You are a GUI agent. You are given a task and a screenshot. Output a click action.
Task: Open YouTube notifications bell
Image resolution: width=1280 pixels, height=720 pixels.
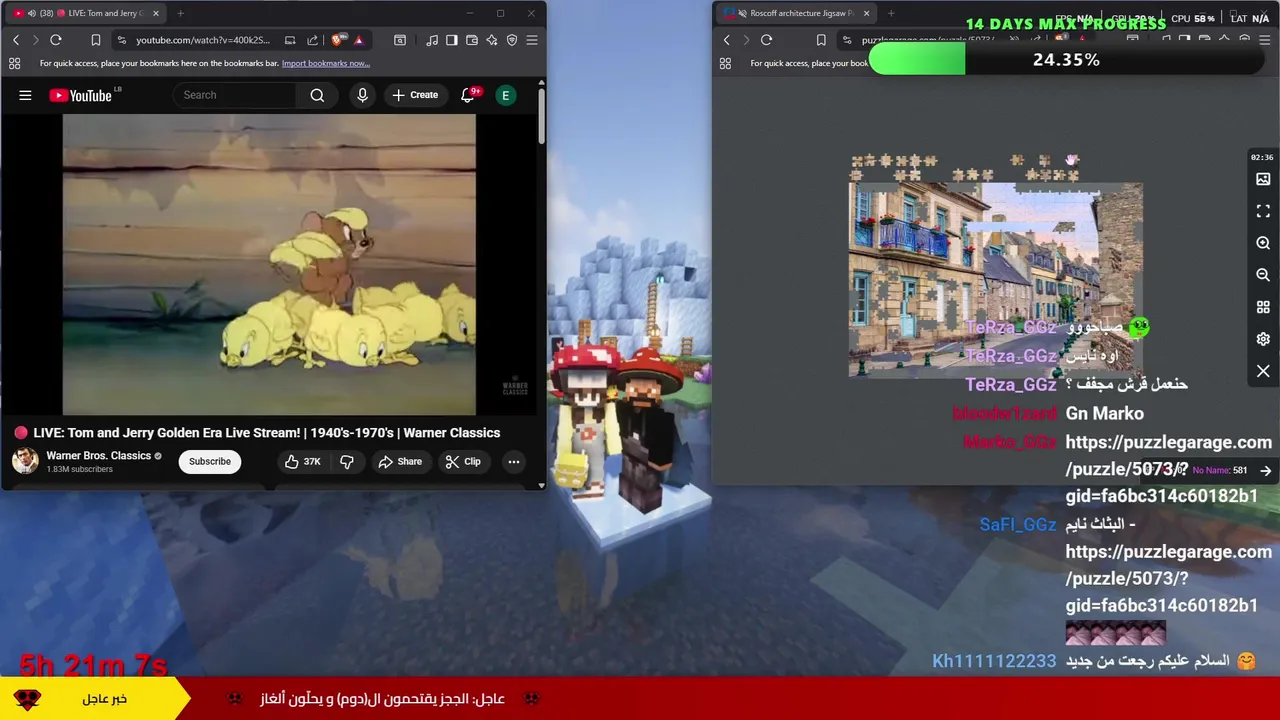[x=468, y=95]
